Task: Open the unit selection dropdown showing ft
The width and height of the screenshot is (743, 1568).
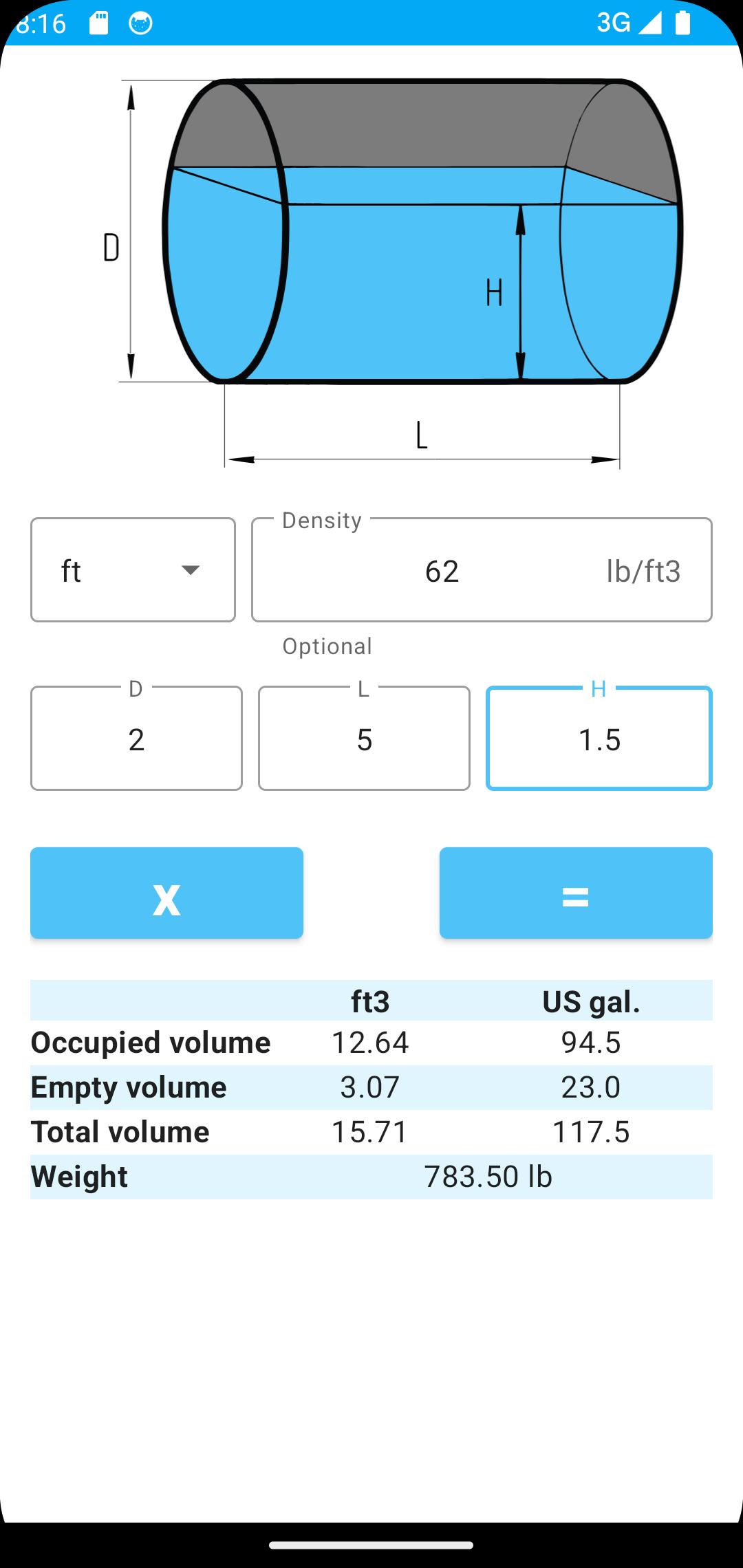Action: (133, 569)
